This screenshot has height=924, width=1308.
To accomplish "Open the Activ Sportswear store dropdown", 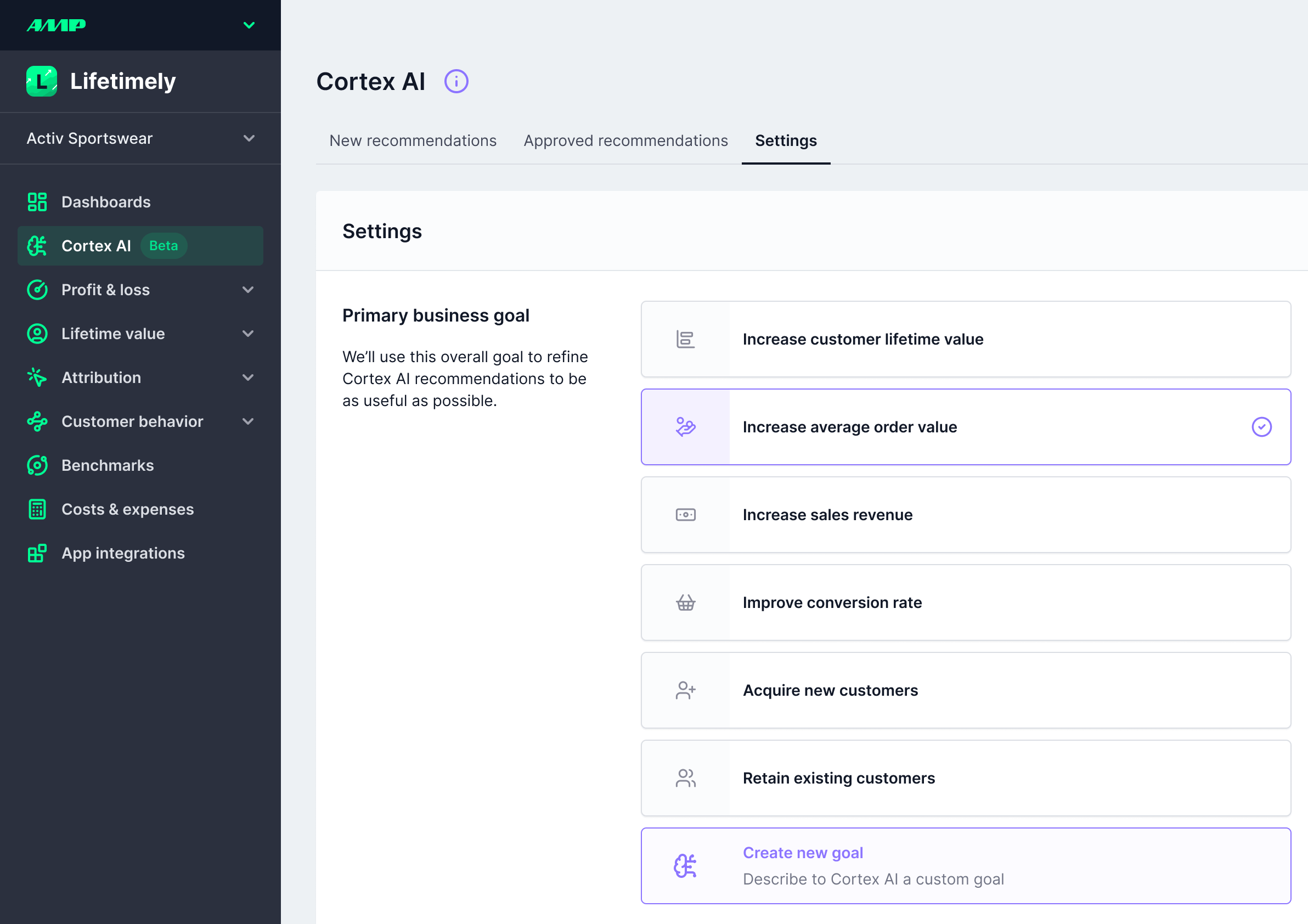I will (x=139, y=138).
